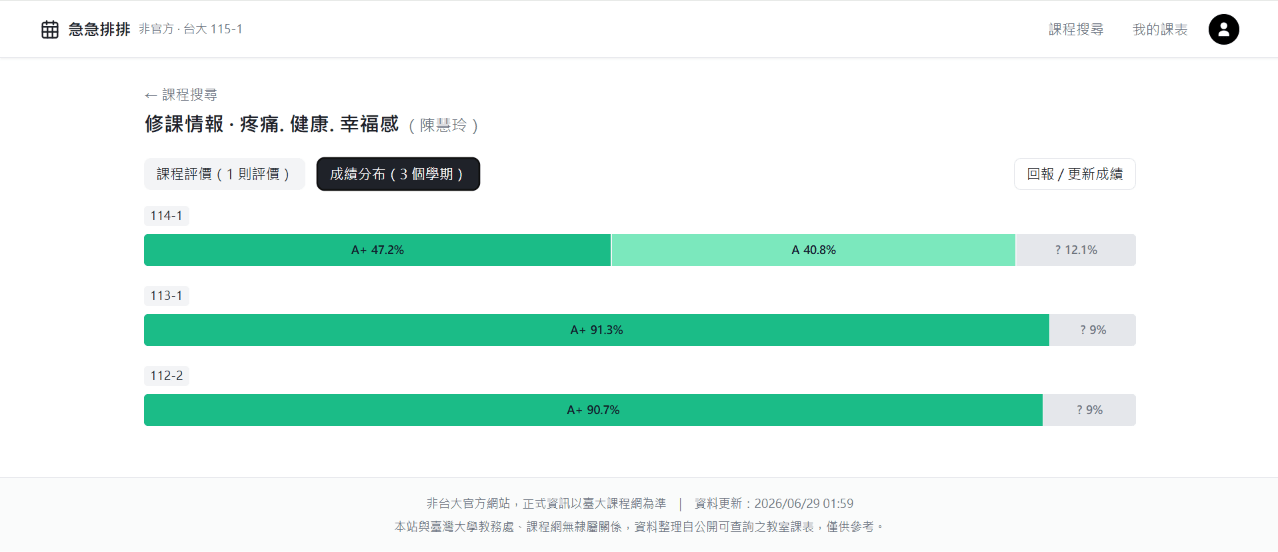The width and height of the screenshot is (1278, 552).
Task: Click the A+ 90.7% bar segment
Action: pos(593,410)
